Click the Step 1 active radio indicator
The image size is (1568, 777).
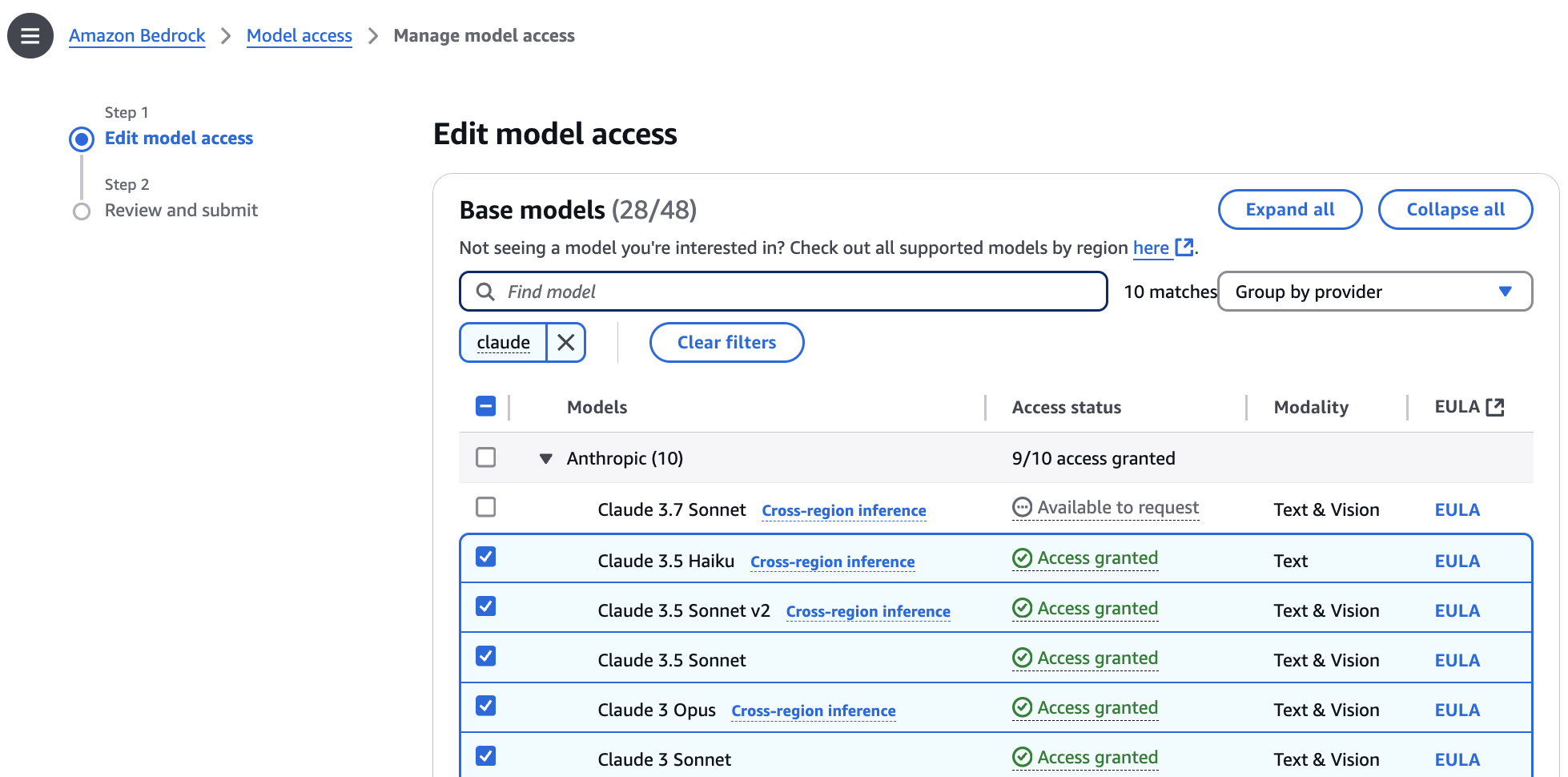(x=82, y=139)
